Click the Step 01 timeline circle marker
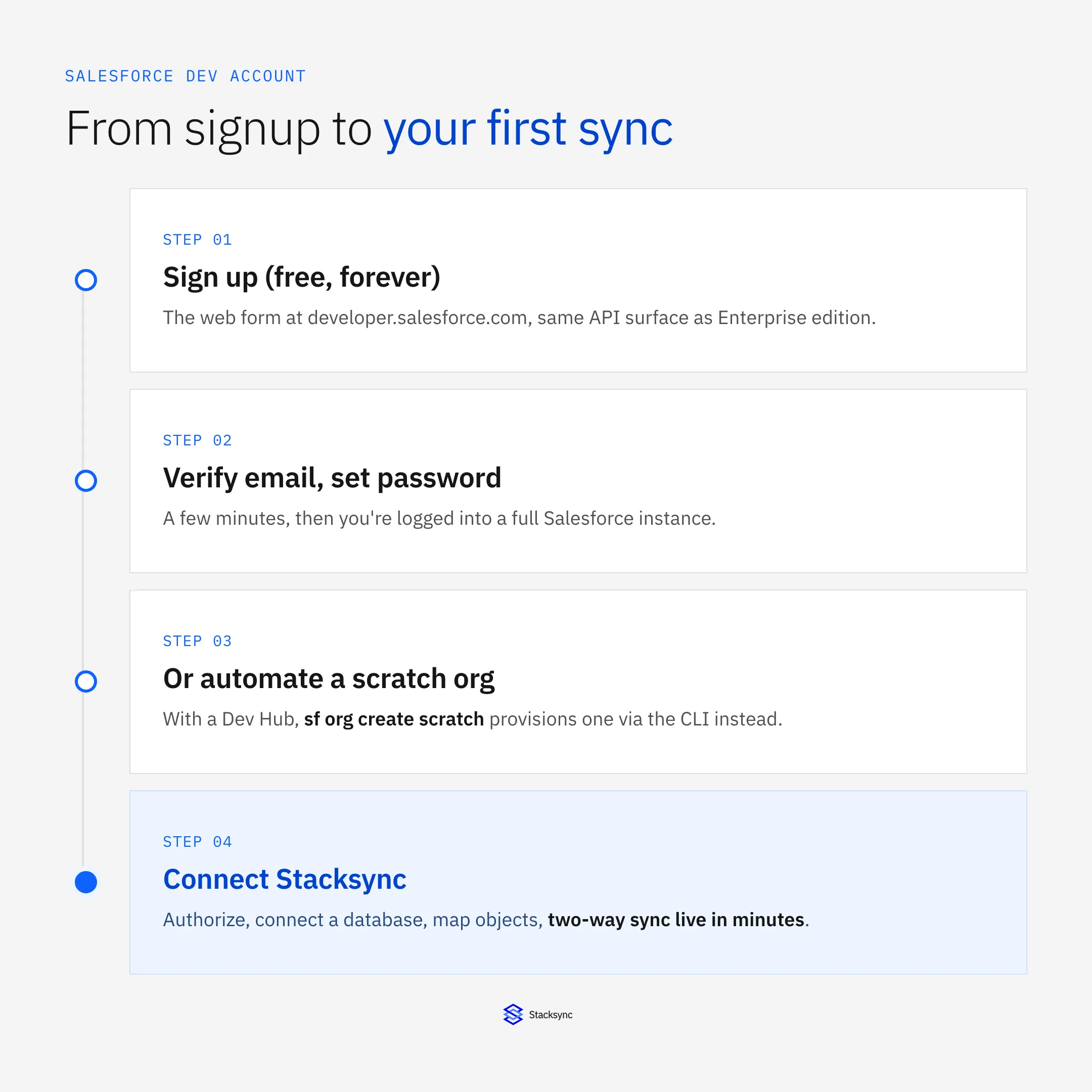 pos(86,280)
